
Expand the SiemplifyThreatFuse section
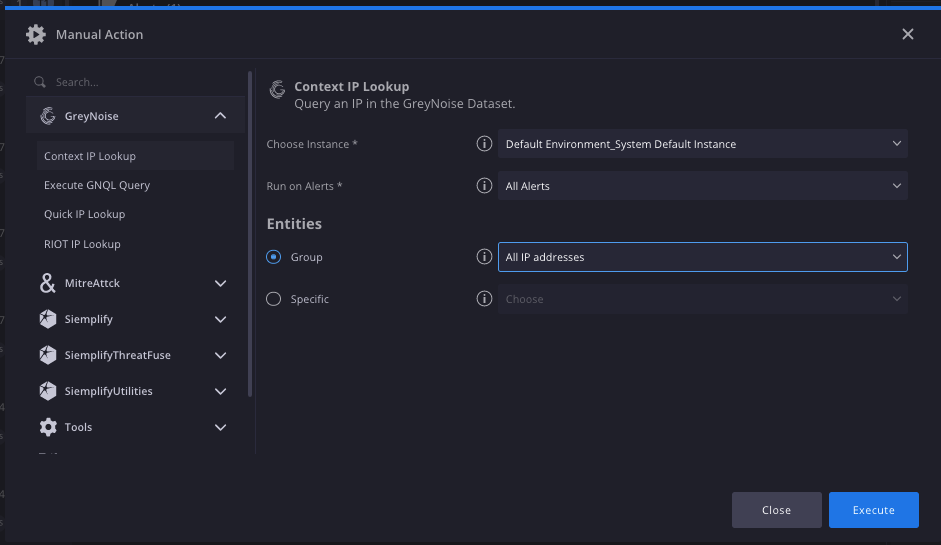[220, 355]
